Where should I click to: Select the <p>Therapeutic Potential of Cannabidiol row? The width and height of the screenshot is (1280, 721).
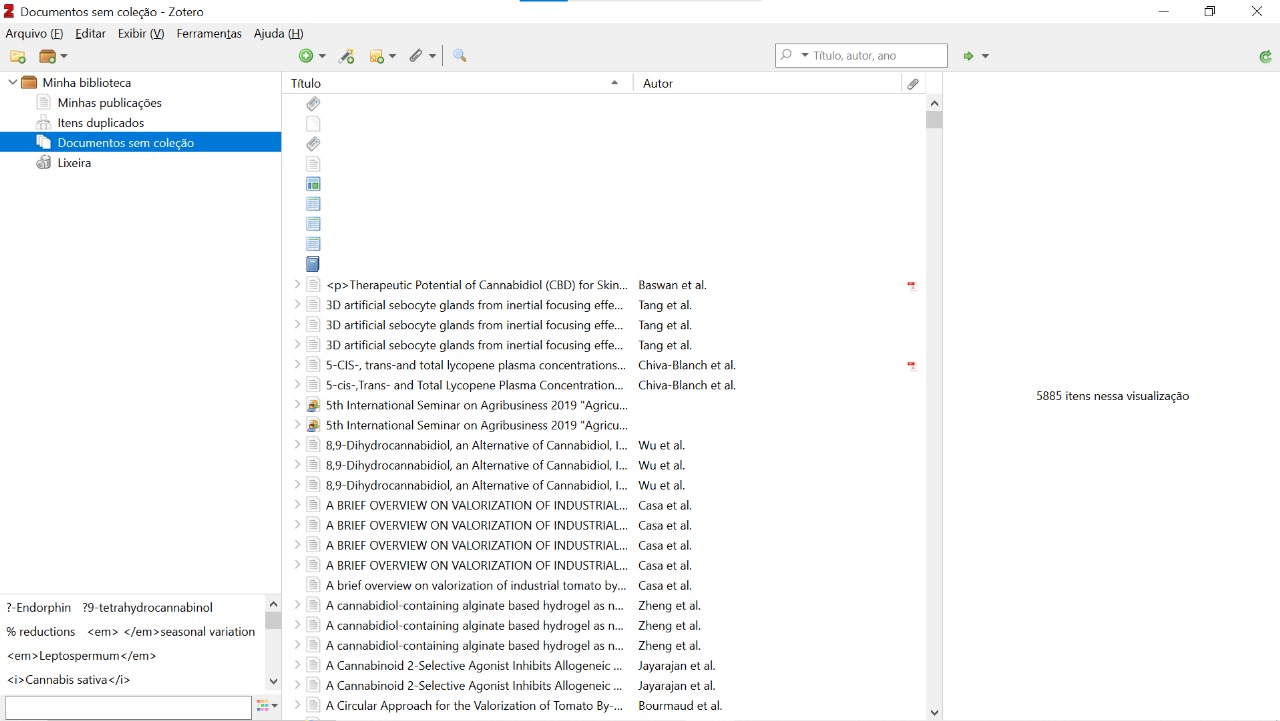coord(605,285)
